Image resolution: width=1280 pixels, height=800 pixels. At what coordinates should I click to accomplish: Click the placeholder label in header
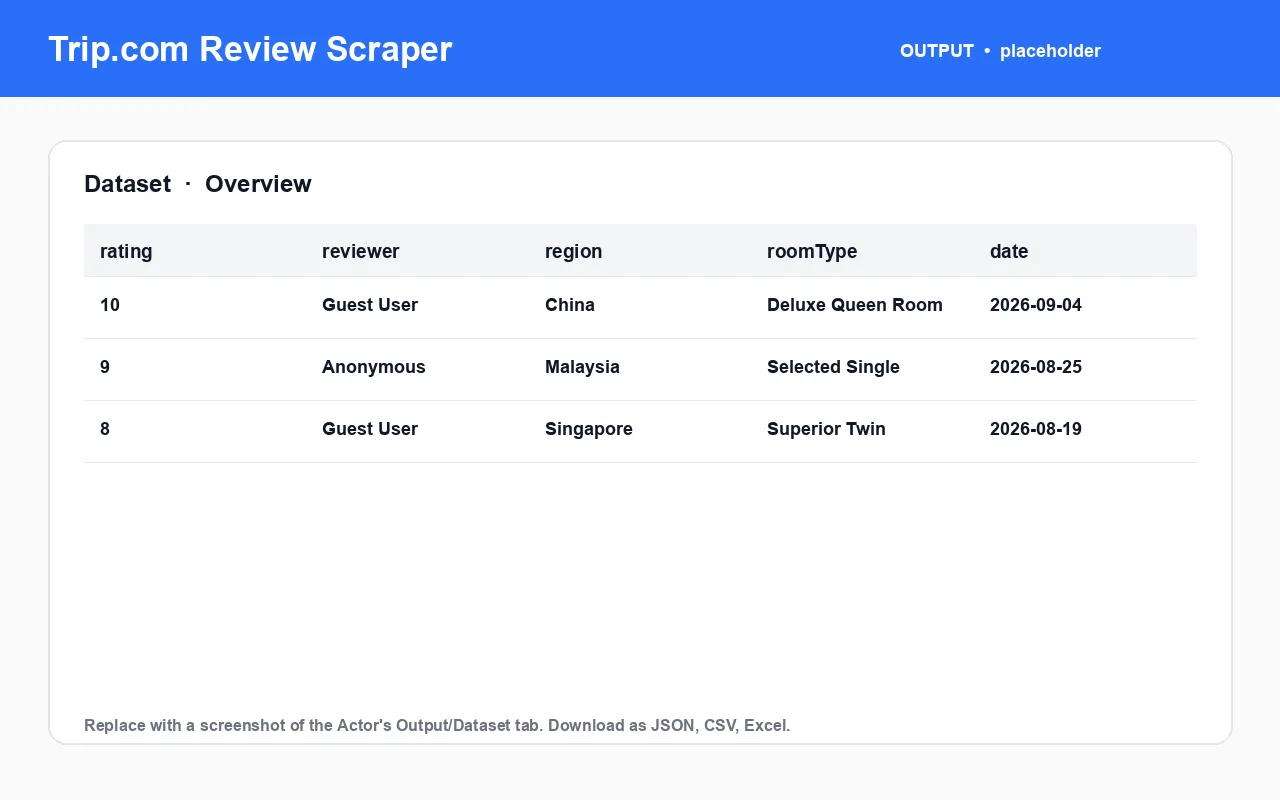click(x=1050, y=51)
